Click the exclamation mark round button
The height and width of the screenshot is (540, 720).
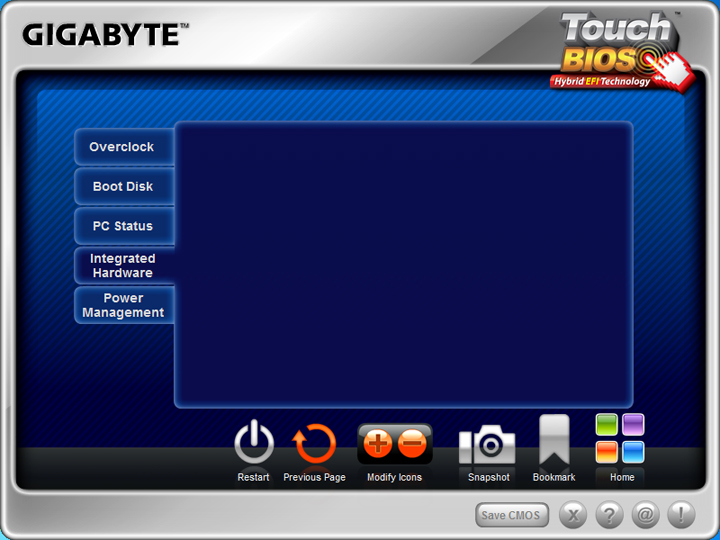[x=681, y=515]
